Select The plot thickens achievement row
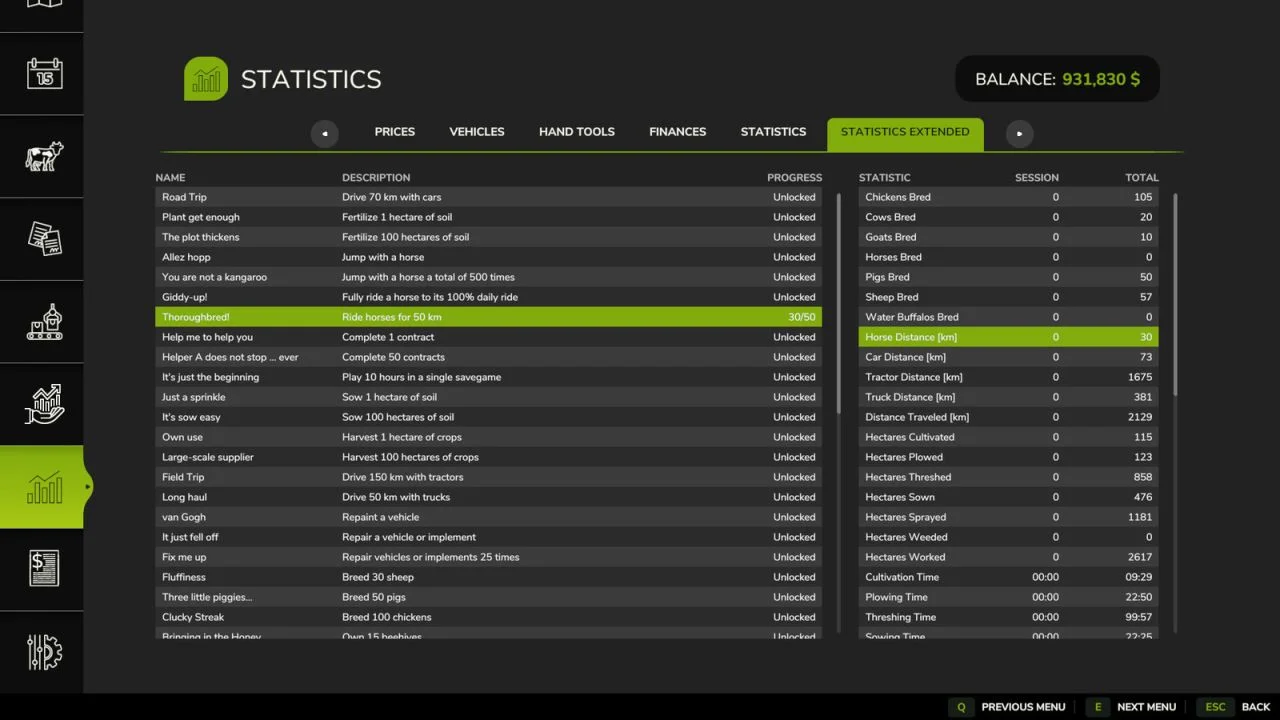The width and height of the screenshot is (1280, 720). [x=488, y=237]
